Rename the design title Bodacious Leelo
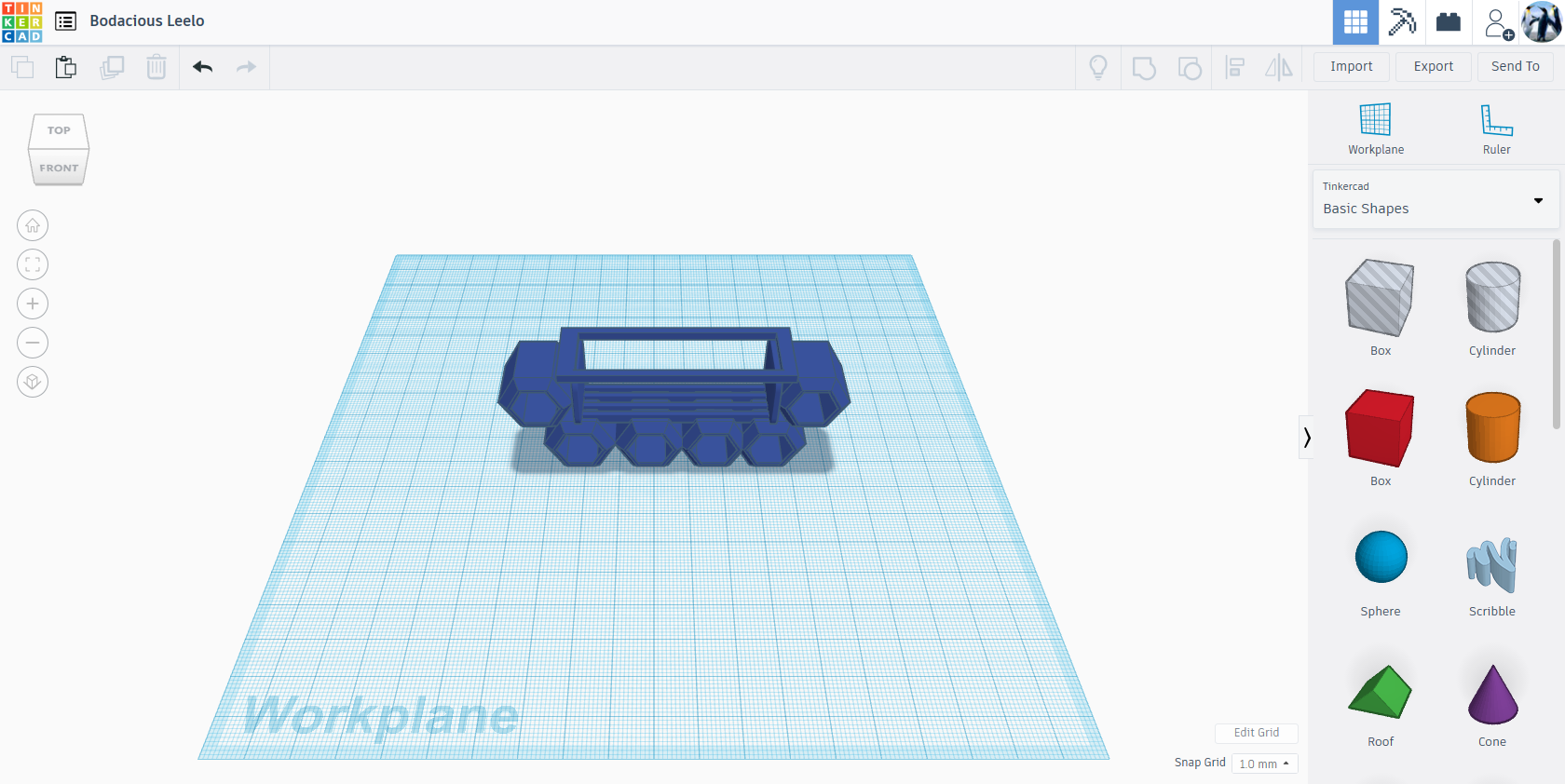The width and height of the screenshot is (1565, 784). click(x=147, y=20)
